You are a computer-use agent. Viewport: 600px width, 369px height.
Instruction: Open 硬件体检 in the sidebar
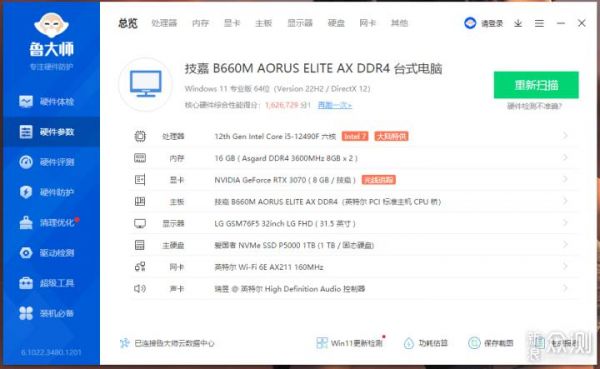(x=47, y=101)
